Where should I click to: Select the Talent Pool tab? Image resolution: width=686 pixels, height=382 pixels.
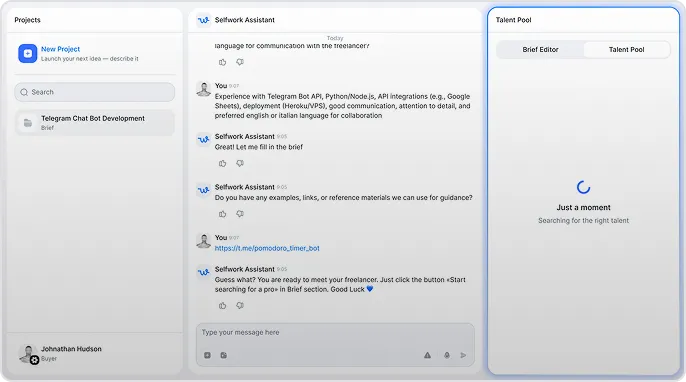626,49
